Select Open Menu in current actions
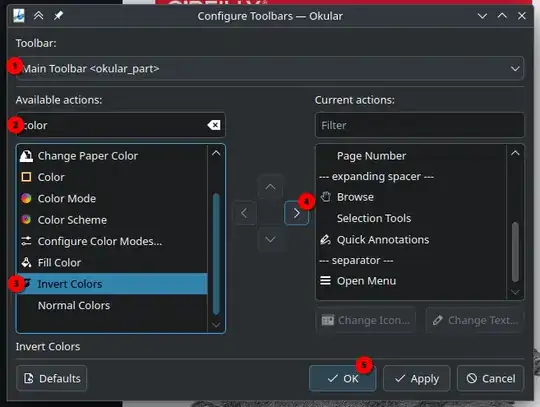 [x=412, y=281]
